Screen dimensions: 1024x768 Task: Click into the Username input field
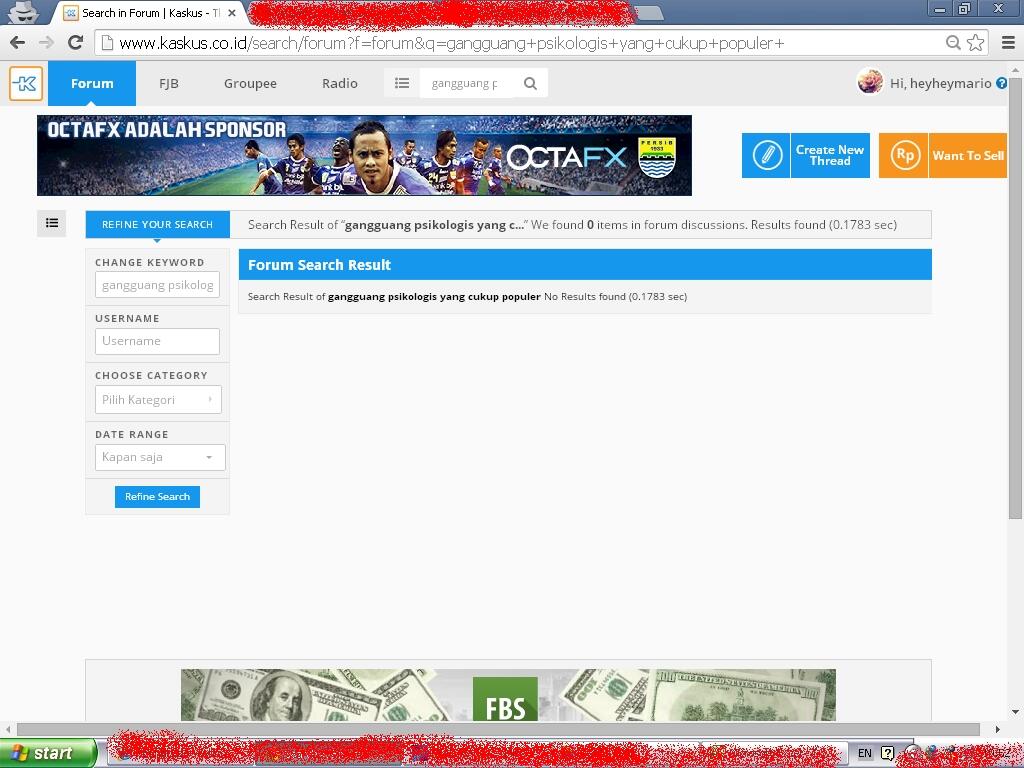tap(157, 341)
